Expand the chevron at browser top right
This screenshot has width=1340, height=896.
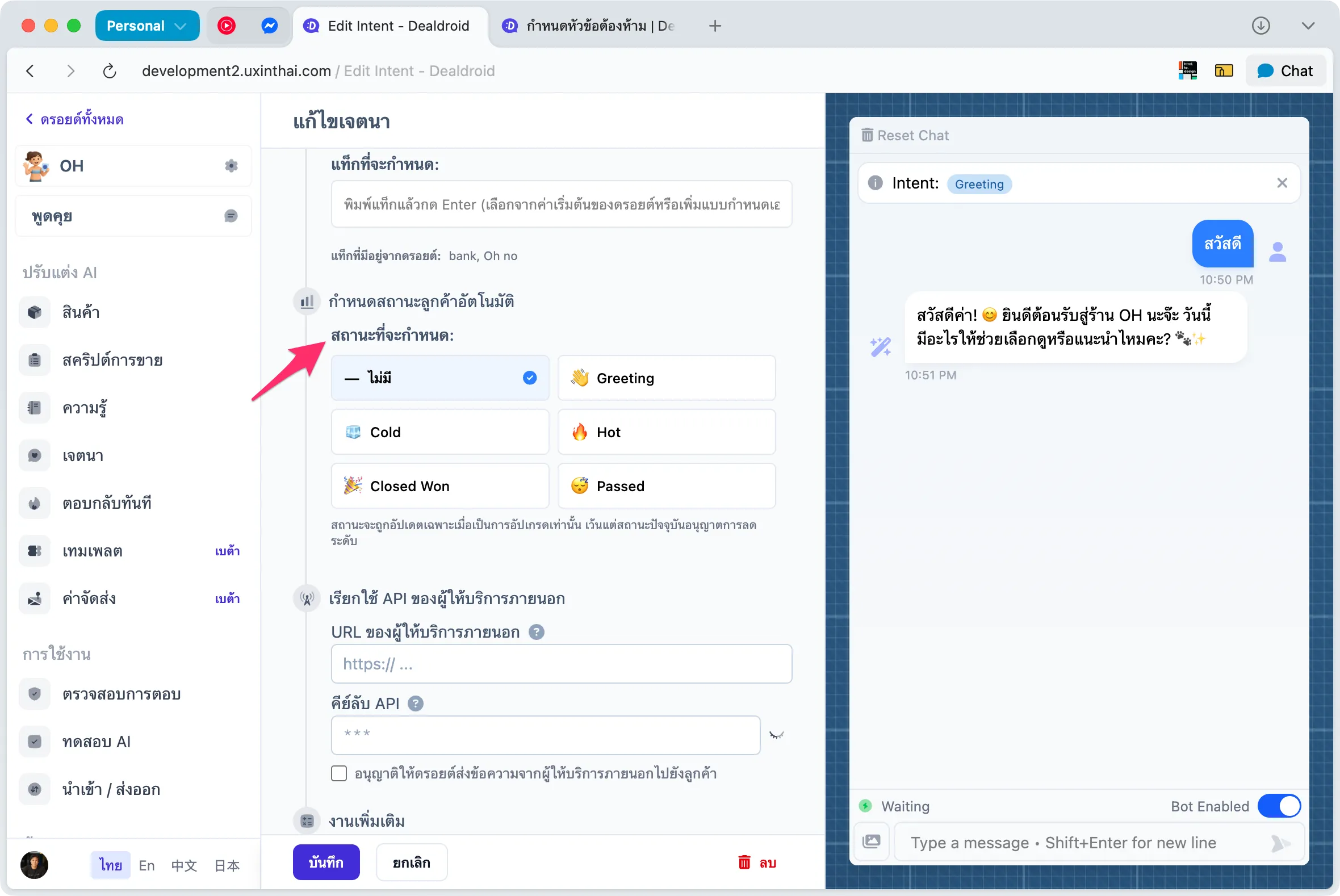[1309, 26]
